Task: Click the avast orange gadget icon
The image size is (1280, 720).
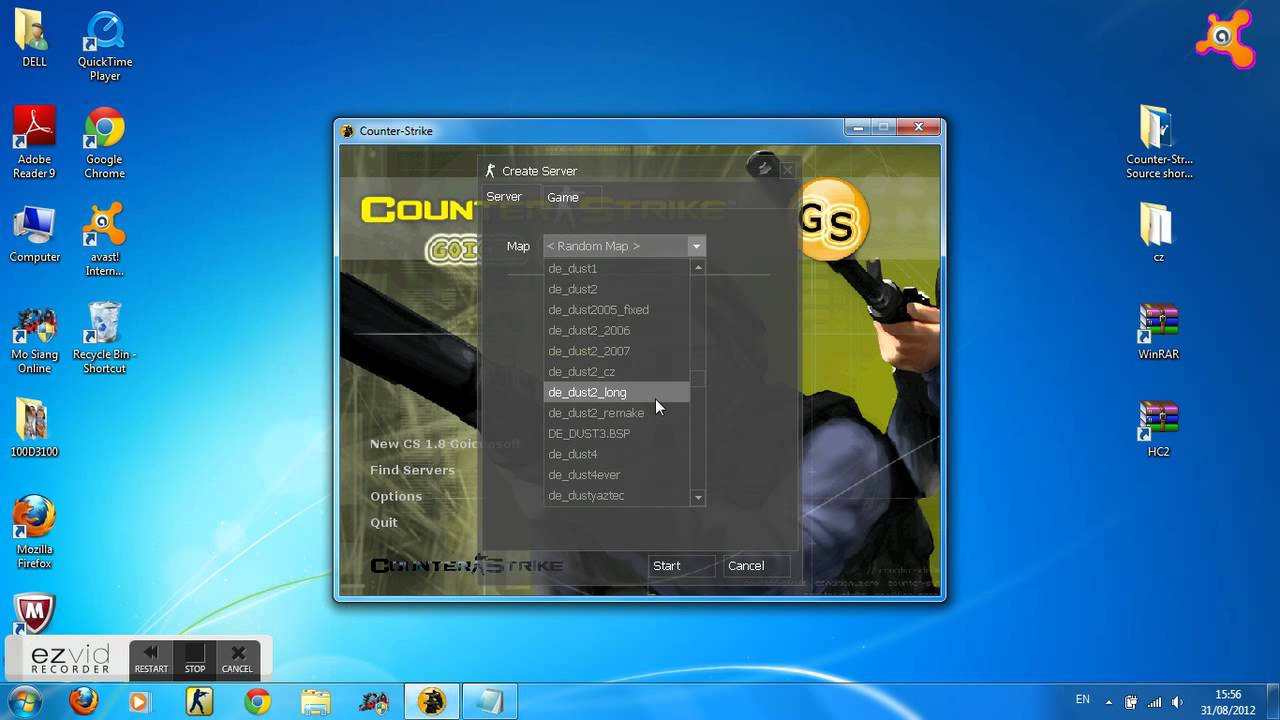Action: pyautogui.click(x=1226, y=37)
